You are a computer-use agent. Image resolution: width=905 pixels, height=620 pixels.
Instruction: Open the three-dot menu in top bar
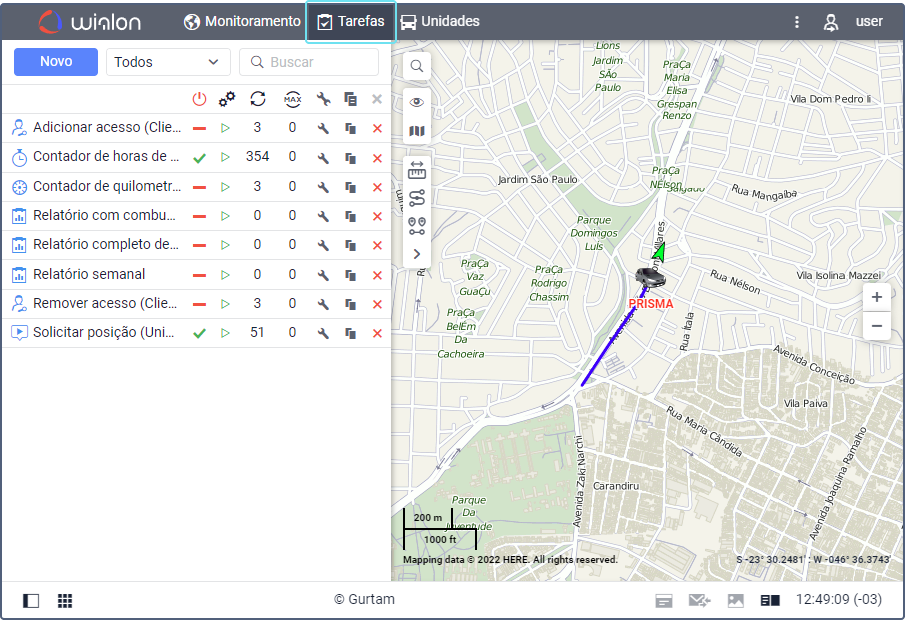point(796,22)
